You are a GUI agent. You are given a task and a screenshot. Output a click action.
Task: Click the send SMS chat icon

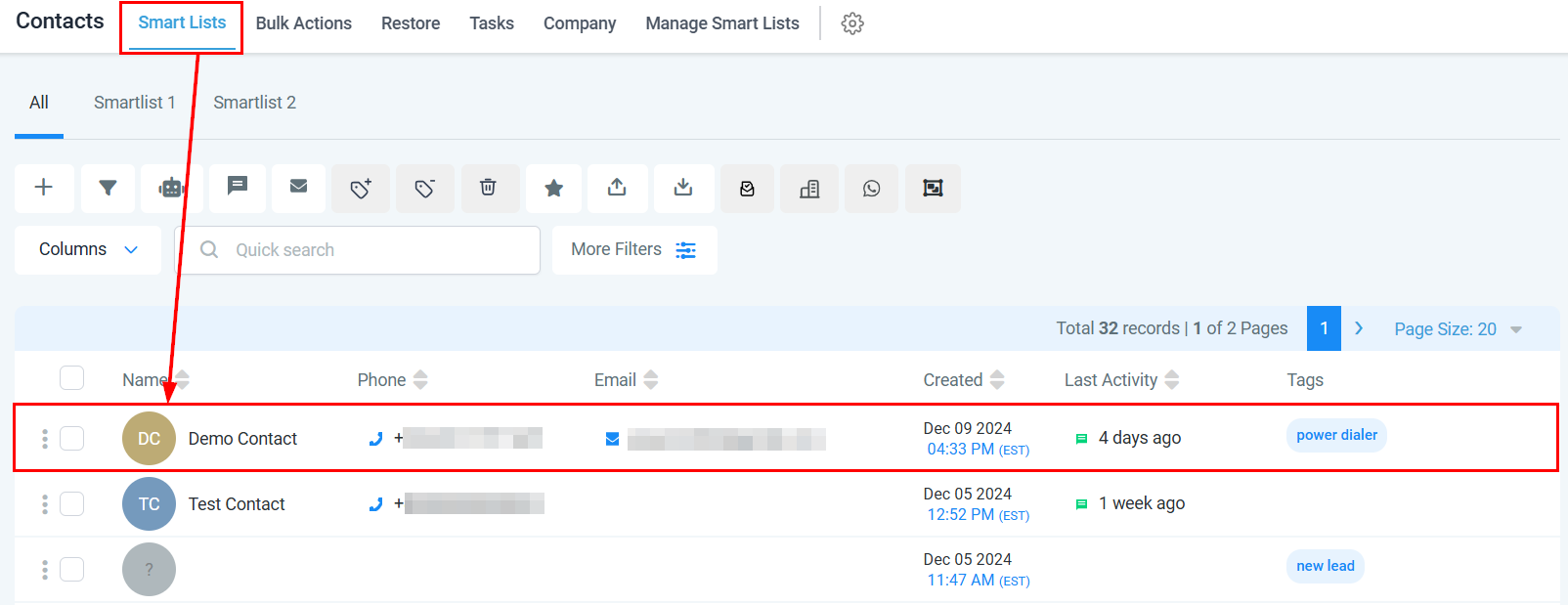tap(237, 186)
